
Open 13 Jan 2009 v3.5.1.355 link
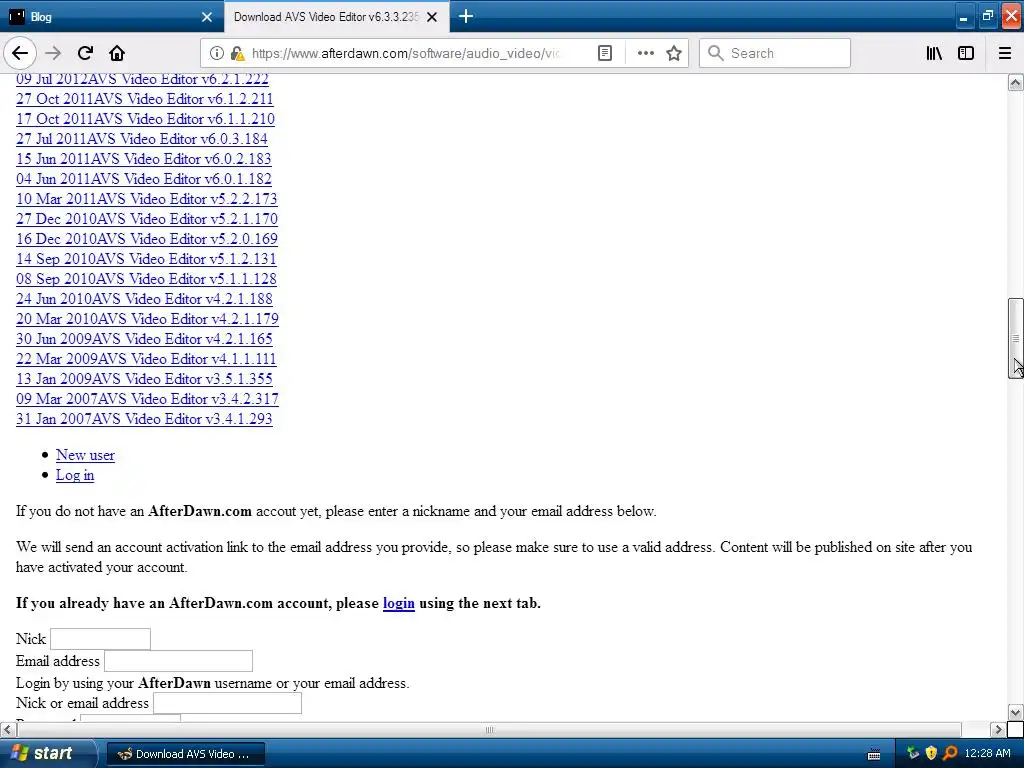pos(144,379)
